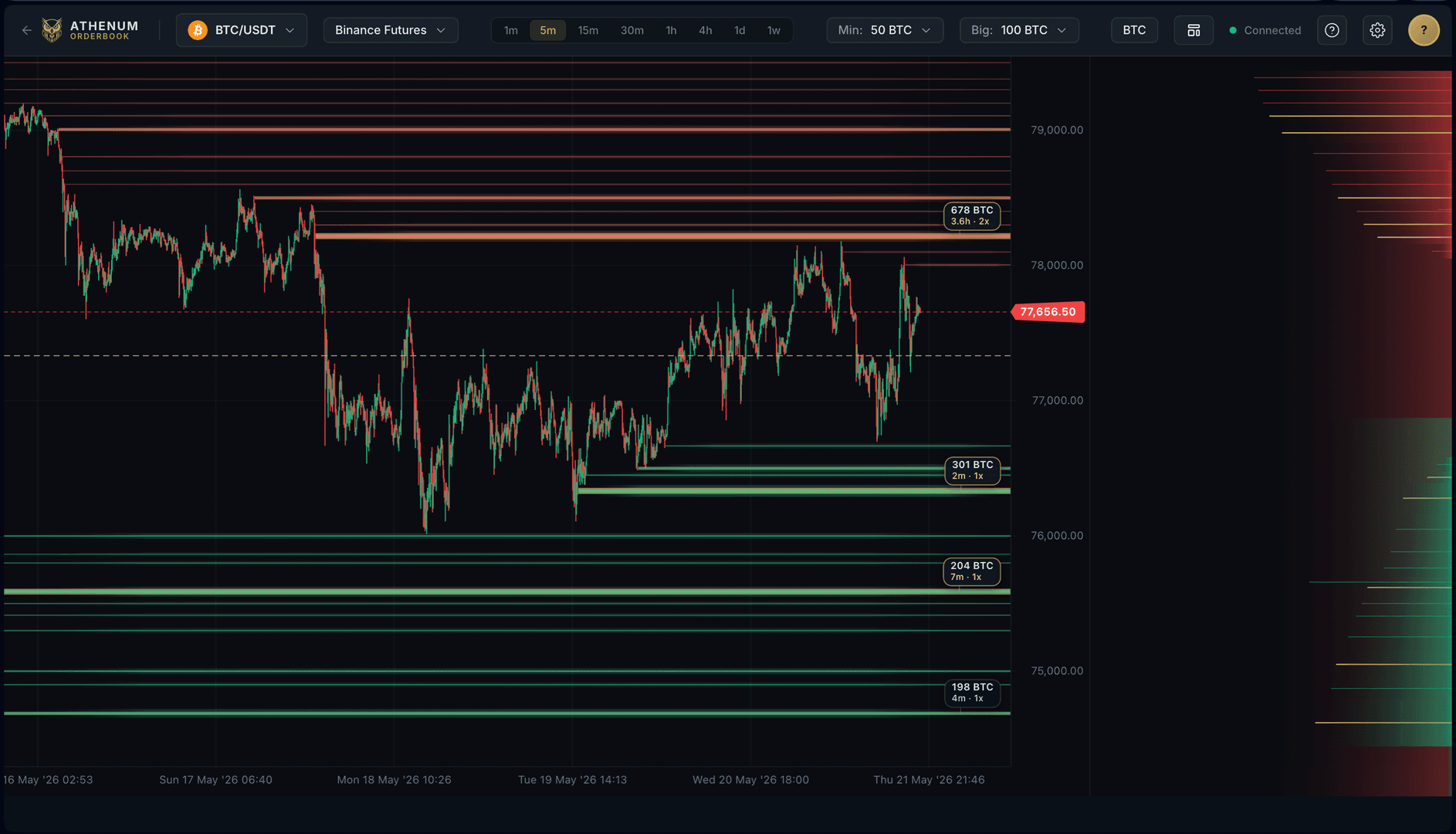Select the 5m timeframe

(547, 30)
